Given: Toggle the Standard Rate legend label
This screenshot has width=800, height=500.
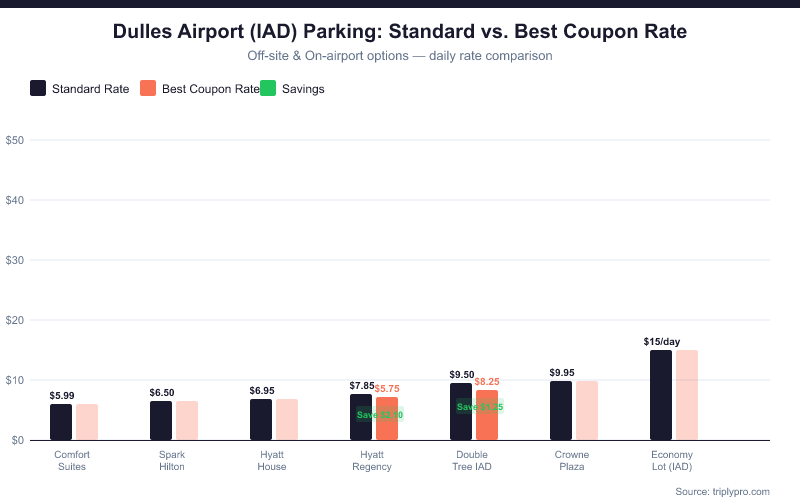Looking at the screenshot, I should (x=90, y=89).
